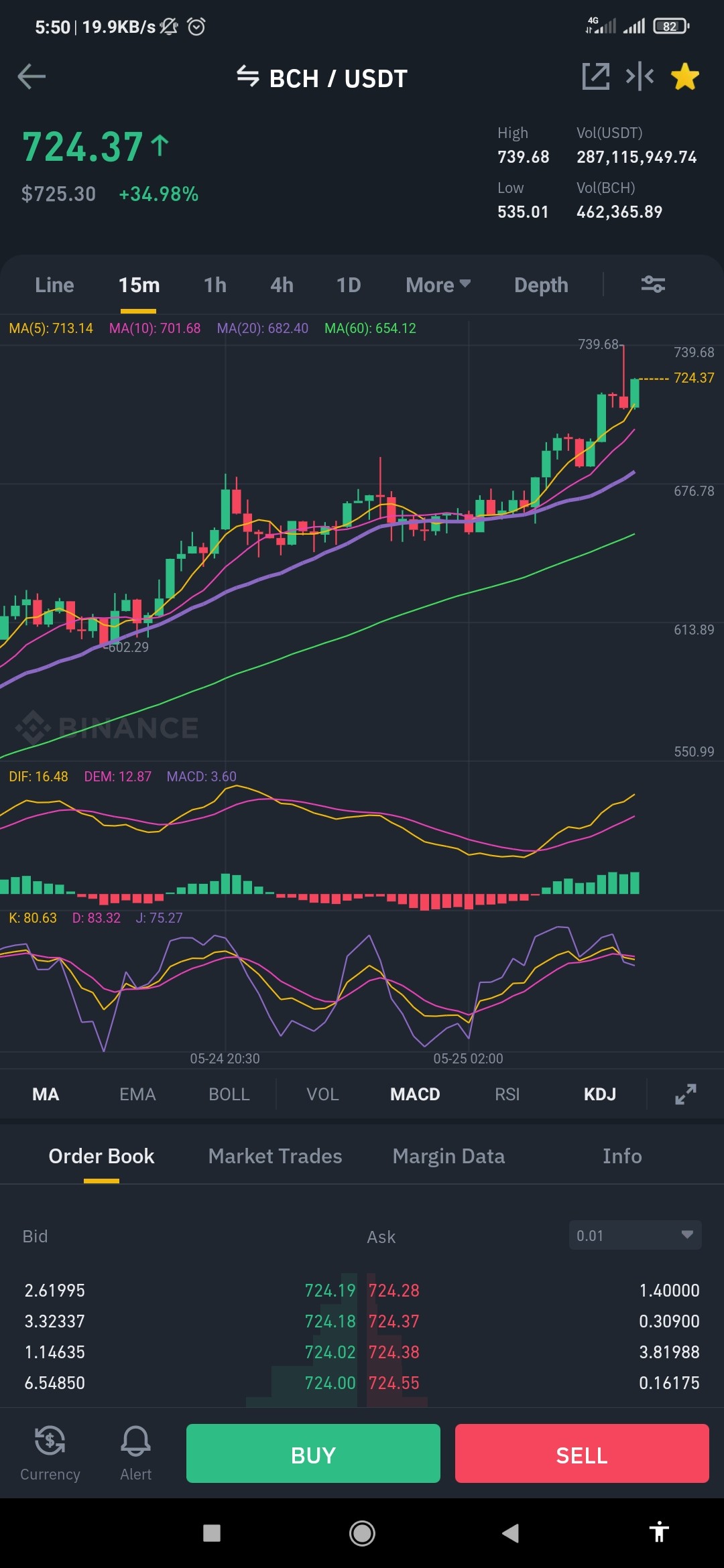Toggle the KDJ indicator

click(x=599, y=1094)
